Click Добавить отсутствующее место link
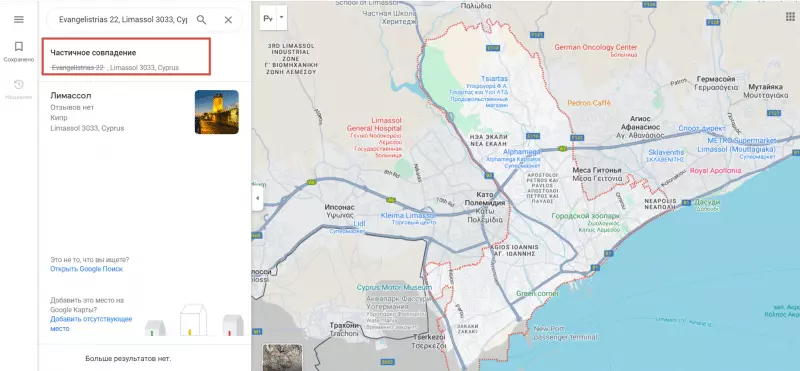The image size is (800, 371). point(91,324)
